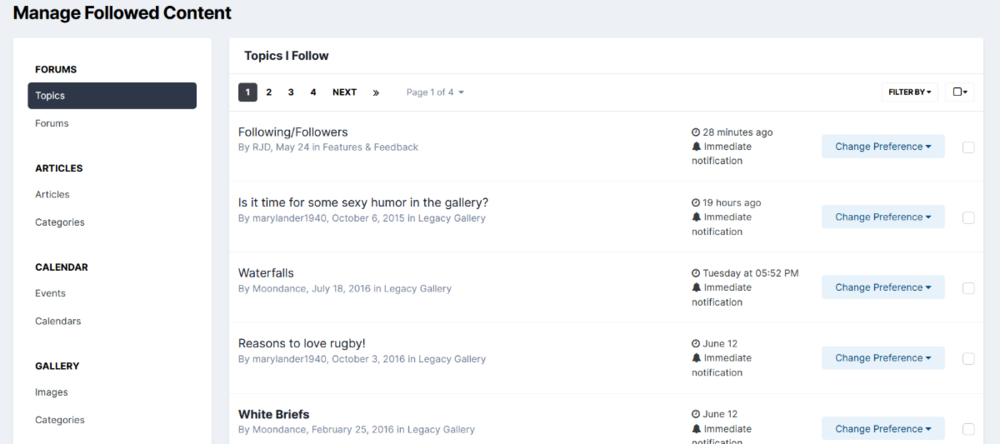The height and width of the screenshot is (444, 1000).
Task: Click the bell icon for Waterfalls topic
Action: (696, 287)
